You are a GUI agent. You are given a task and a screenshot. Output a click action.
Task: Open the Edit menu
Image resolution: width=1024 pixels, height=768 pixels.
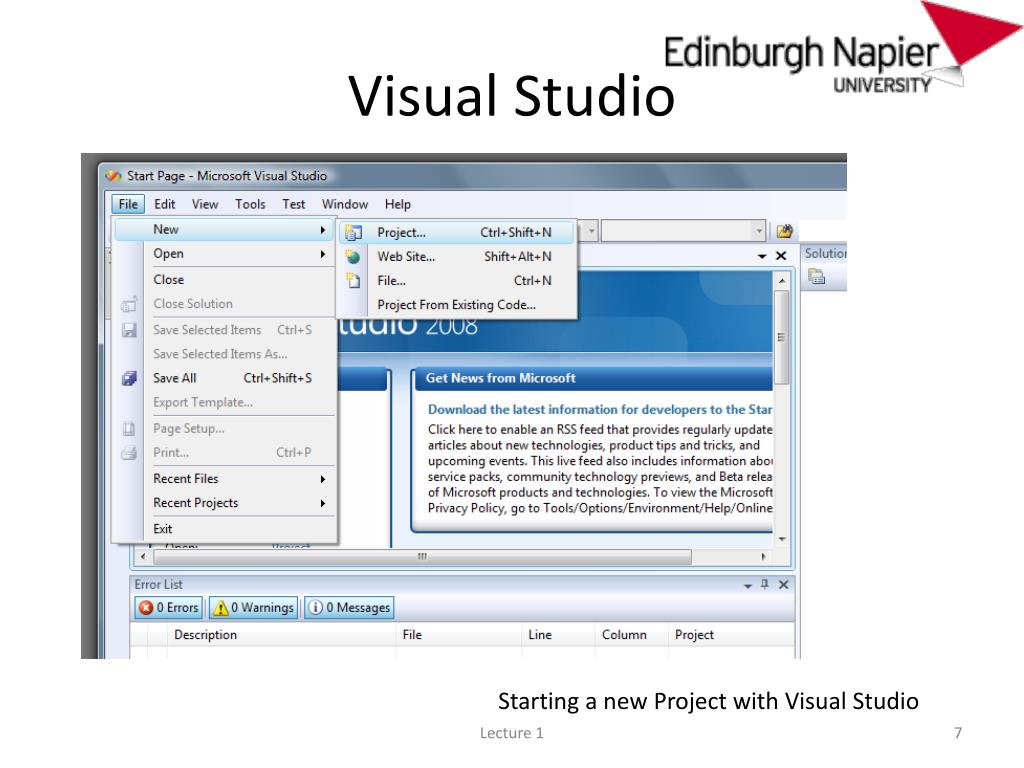point(165,204)
